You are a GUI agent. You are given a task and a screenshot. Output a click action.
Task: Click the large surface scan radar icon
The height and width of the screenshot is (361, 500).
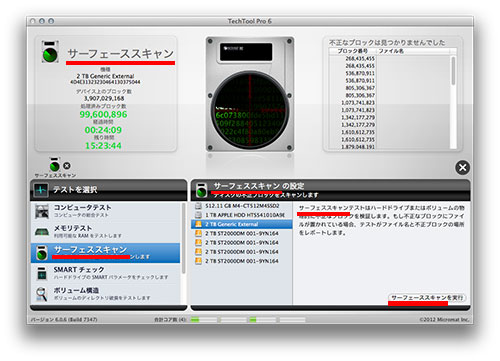point(50,52)
